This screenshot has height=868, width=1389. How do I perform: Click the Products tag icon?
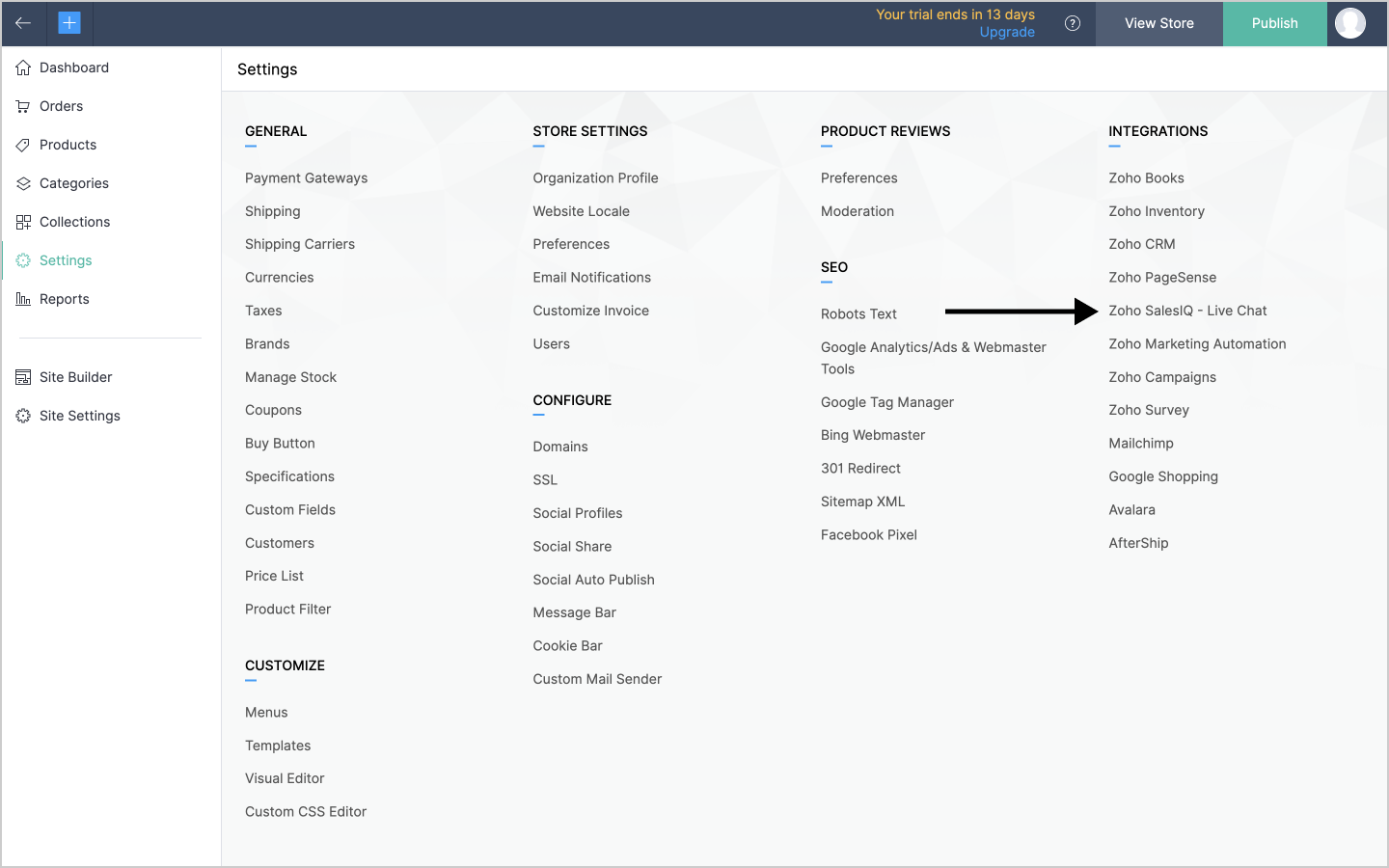[x=23, y=145]
